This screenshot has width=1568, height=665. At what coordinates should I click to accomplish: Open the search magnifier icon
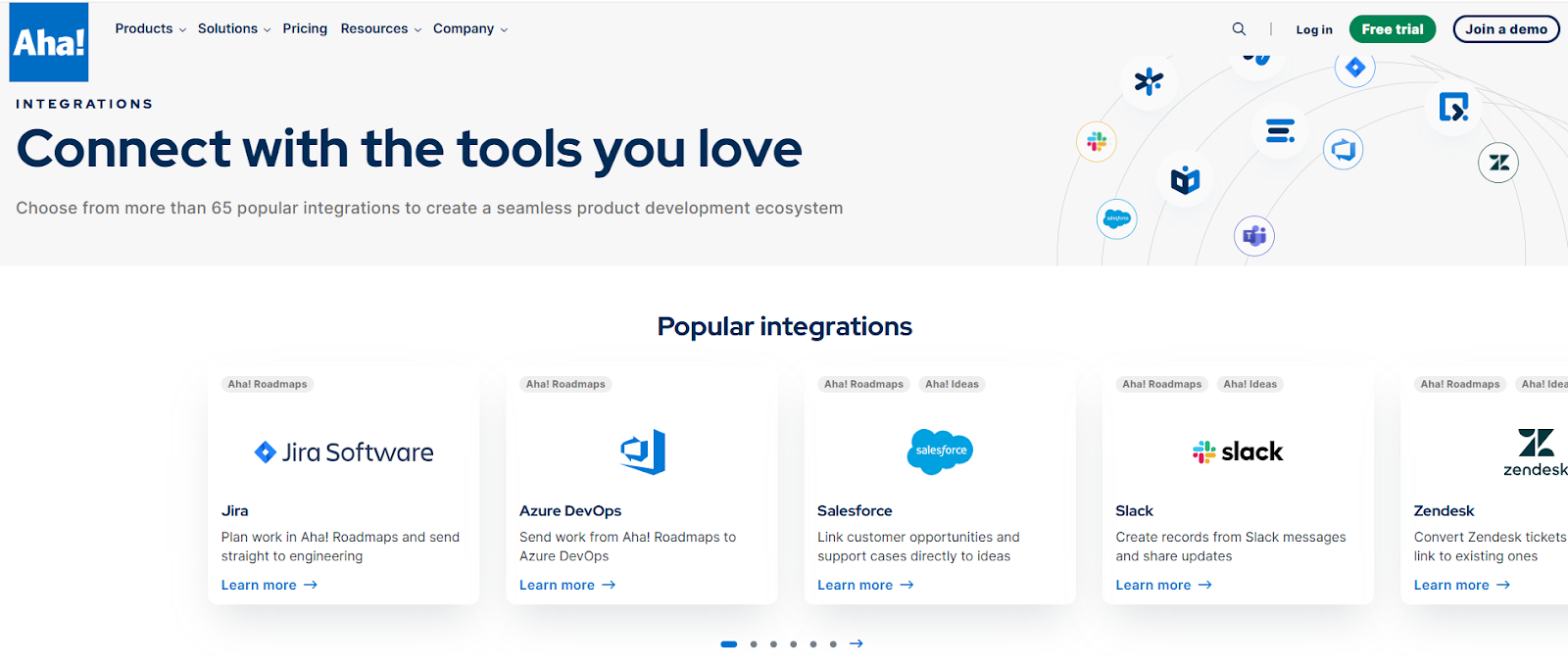[1239, 29]
